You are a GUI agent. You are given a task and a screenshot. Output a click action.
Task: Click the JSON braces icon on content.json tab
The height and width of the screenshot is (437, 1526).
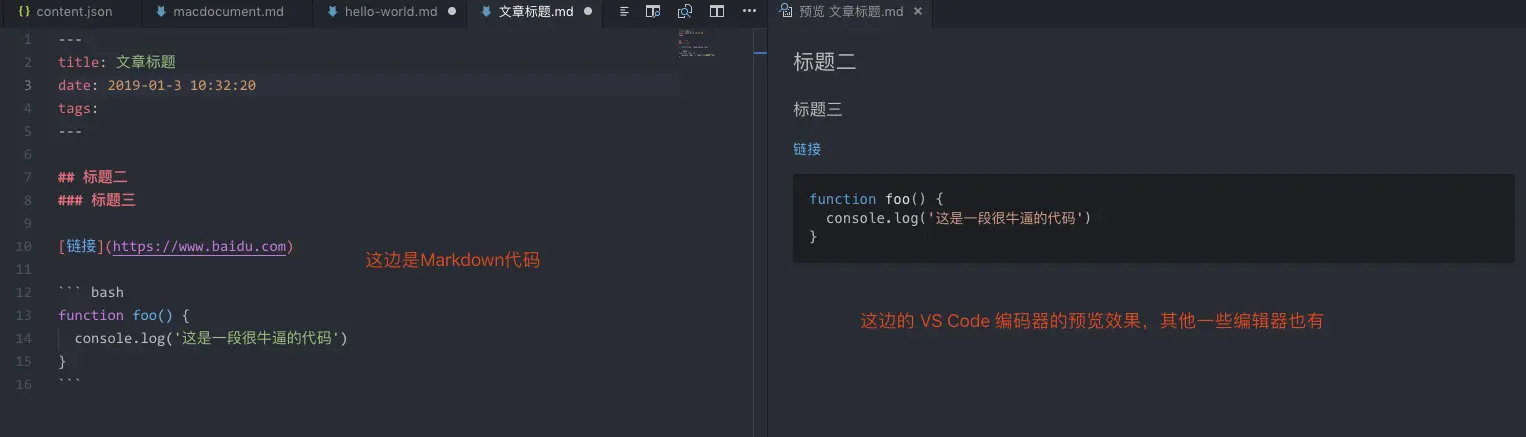pos(24,12)
